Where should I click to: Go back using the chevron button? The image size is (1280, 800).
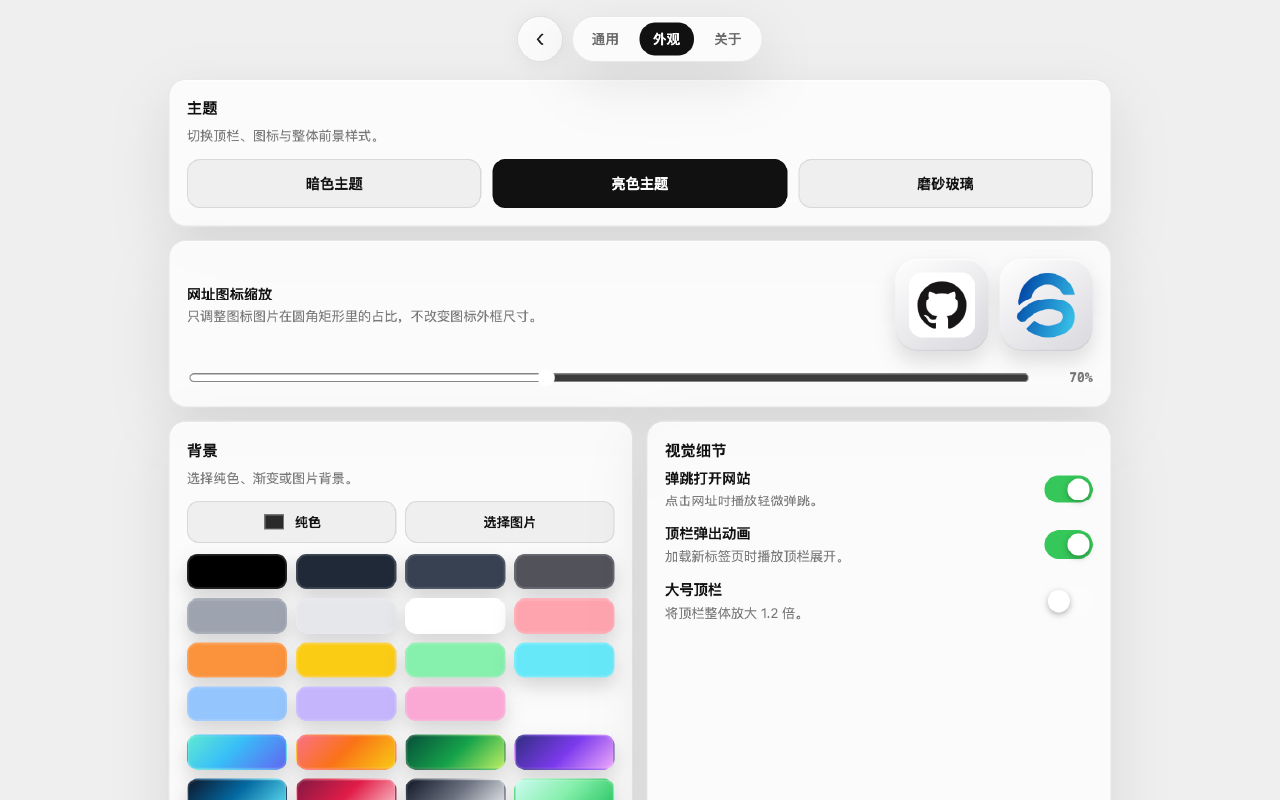540,39
